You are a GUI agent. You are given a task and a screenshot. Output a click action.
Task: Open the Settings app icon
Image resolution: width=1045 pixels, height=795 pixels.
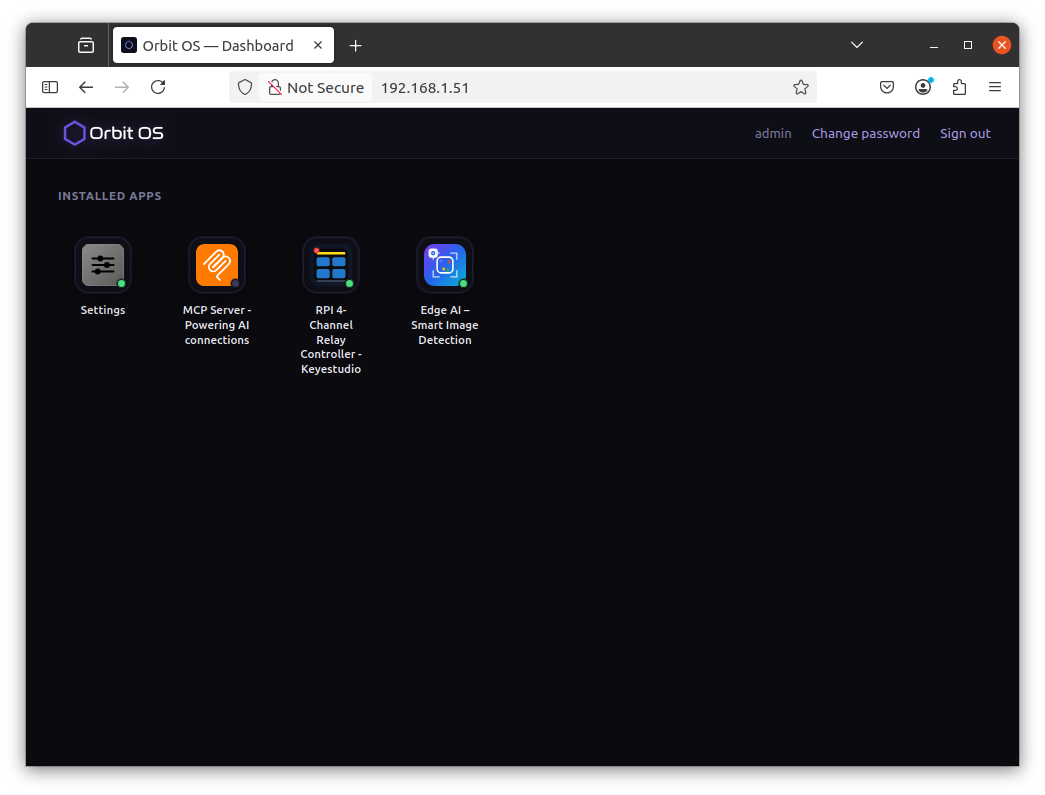pos(103,264)
